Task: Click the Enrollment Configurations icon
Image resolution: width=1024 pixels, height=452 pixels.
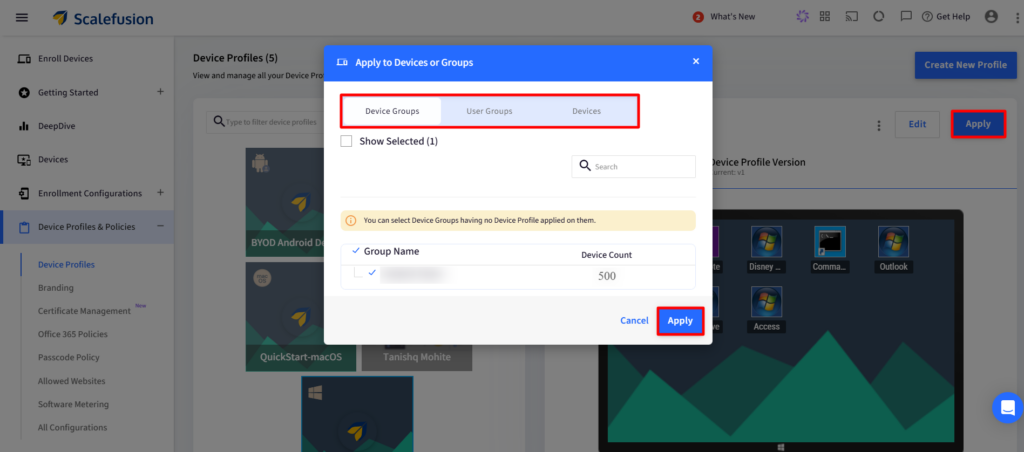Action: coord(24,193)
